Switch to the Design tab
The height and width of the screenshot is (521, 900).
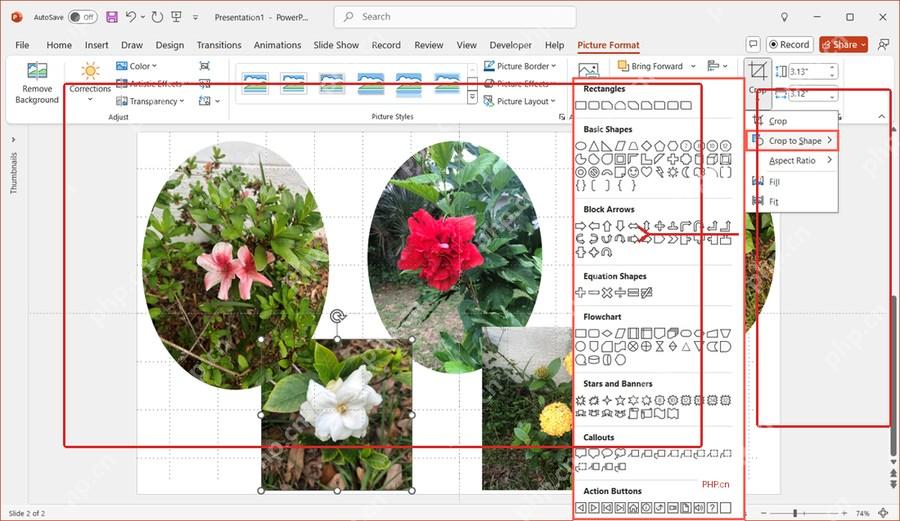[170, 45]
